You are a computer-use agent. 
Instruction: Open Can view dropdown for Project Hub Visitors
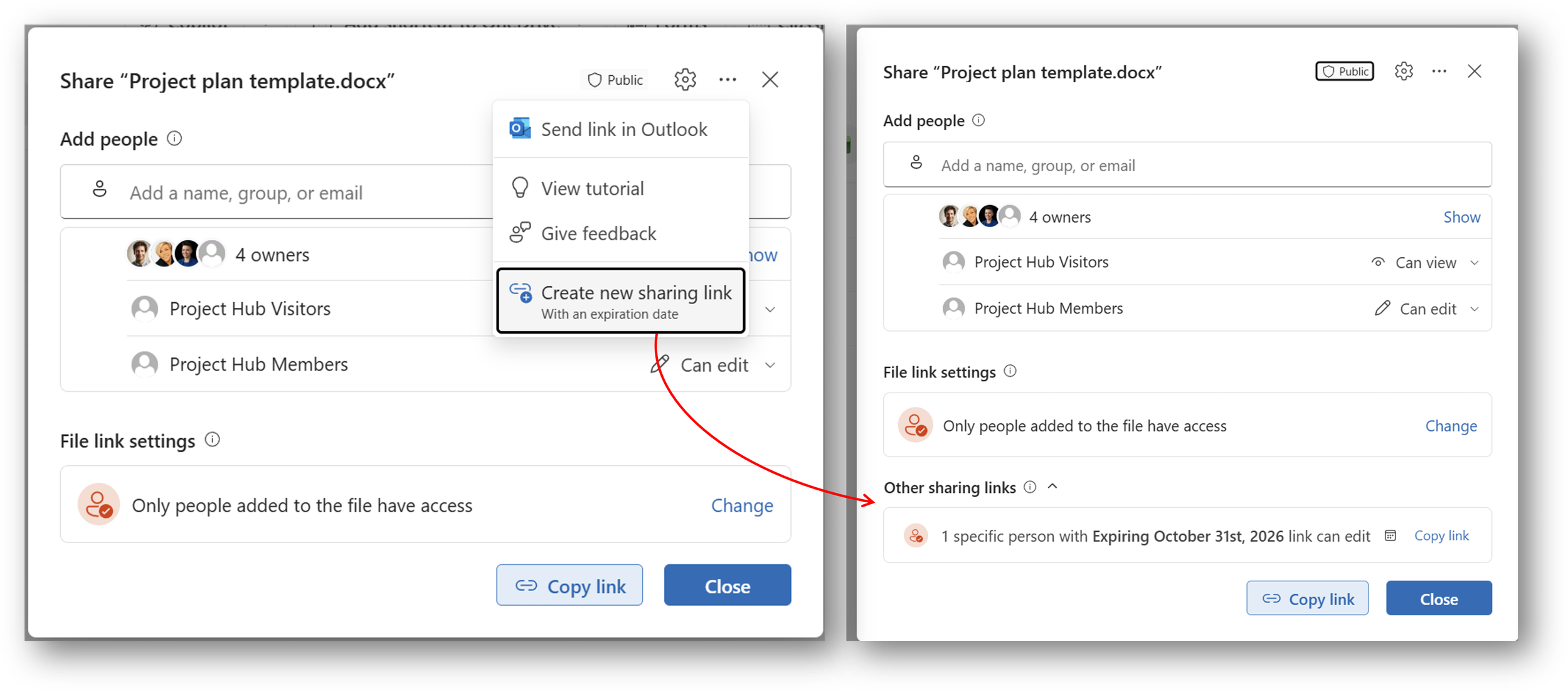(x=1425, y=262)
